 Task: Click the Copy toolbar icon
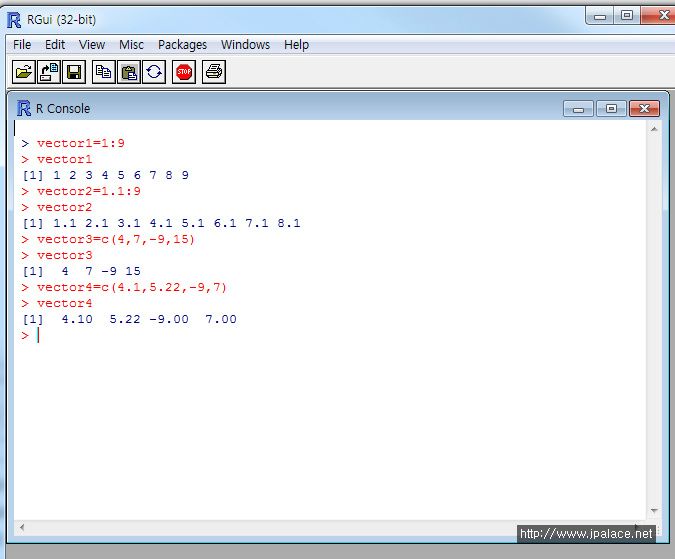tap(103, 72)
